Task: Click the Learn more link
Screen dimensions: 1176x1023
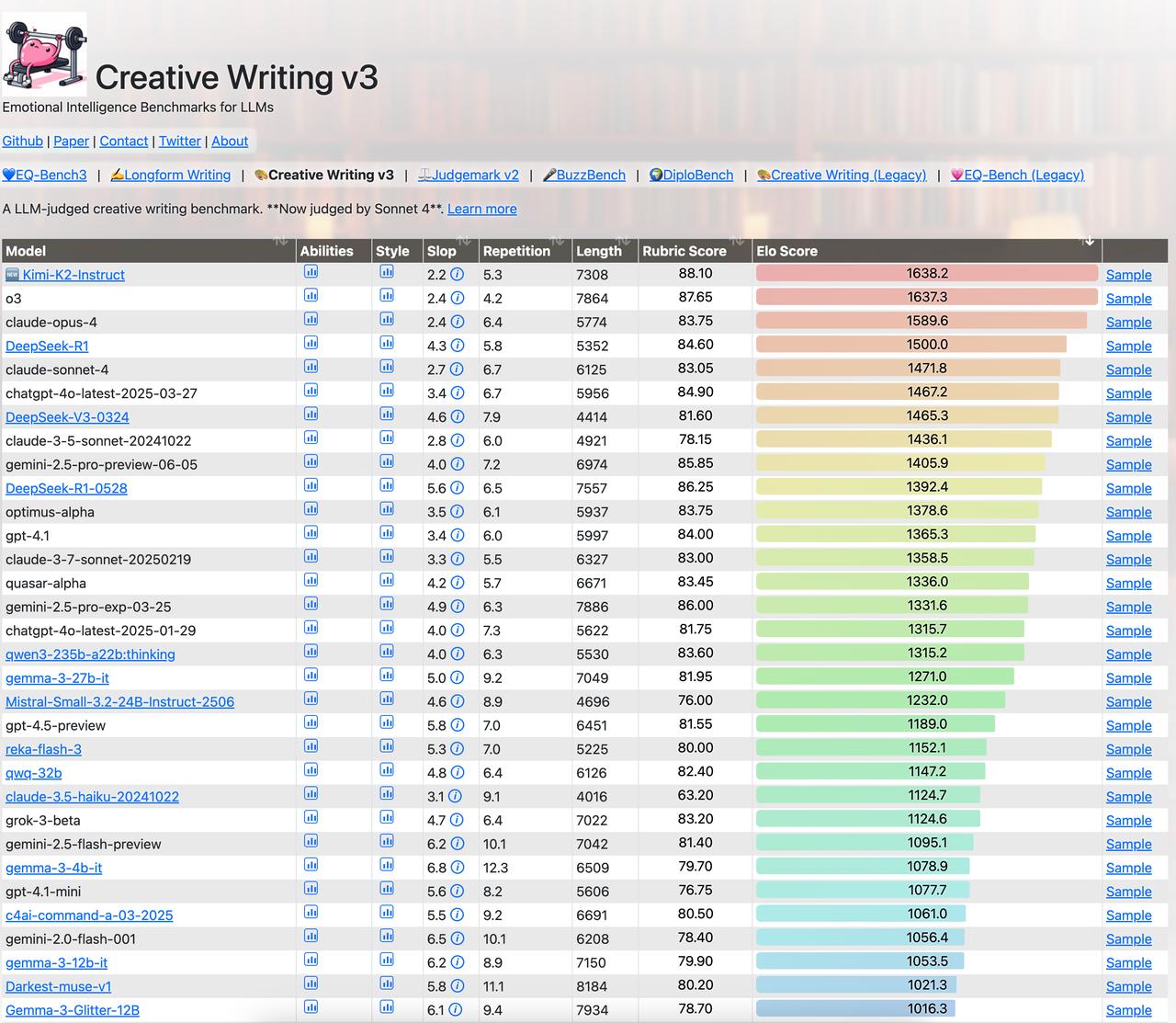Action: (x=482, y=209)
